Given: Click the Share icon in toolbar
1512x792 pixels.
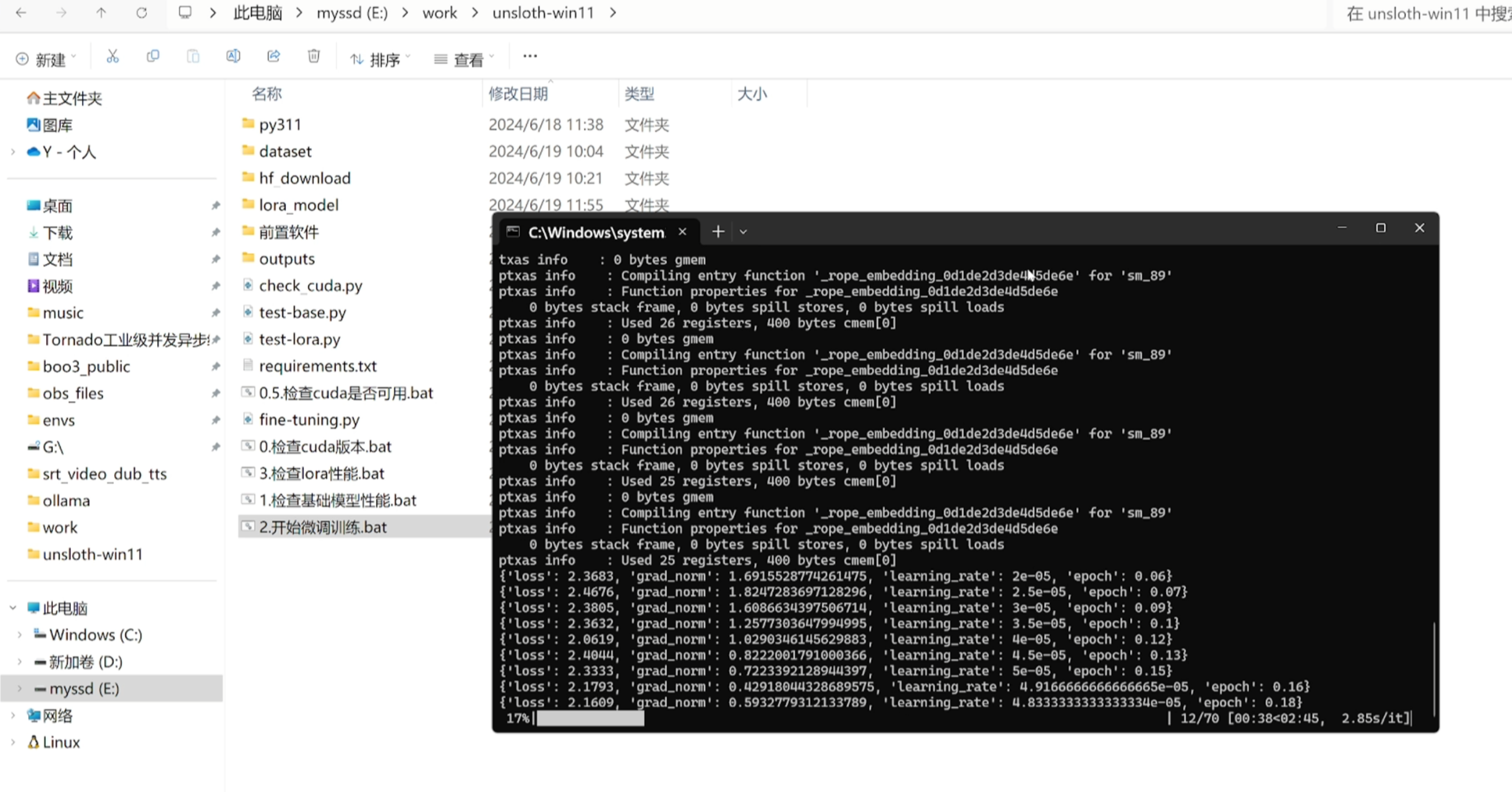Looking at the screenshot, I should click(274, 57).
